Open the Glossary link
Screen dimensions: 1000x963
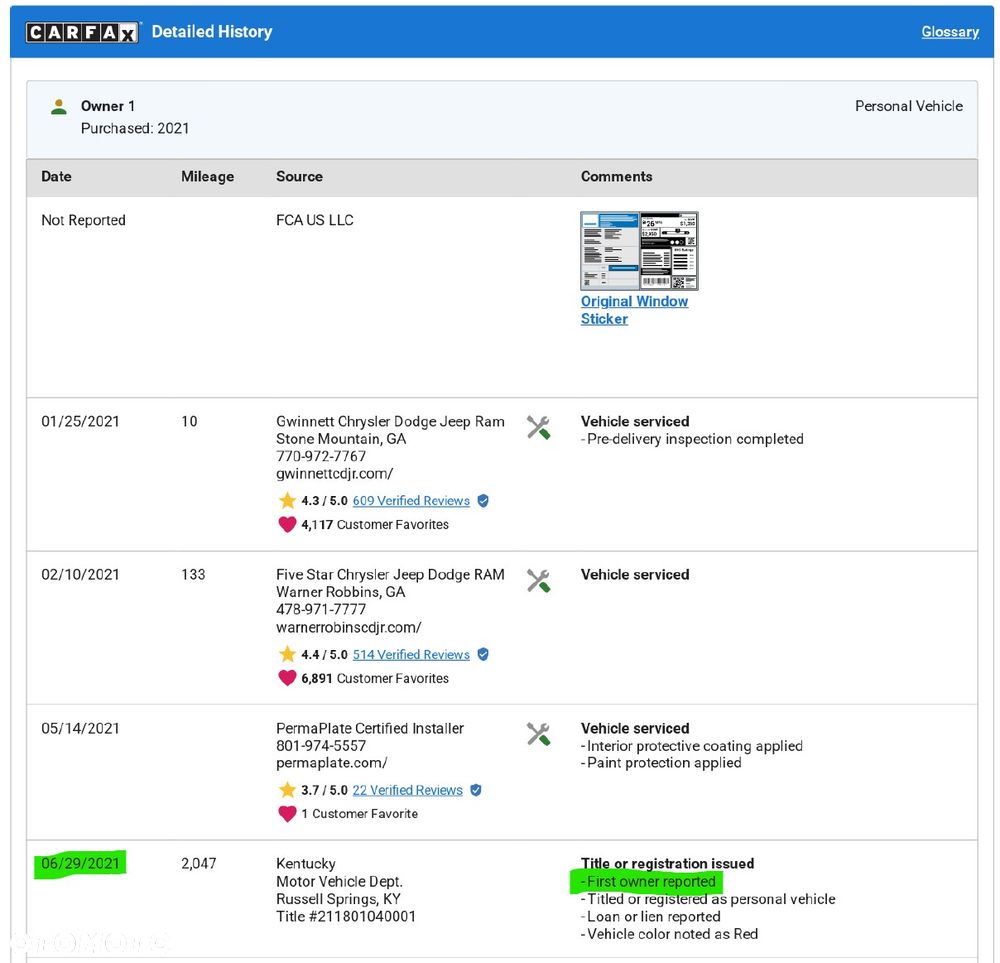950,32
